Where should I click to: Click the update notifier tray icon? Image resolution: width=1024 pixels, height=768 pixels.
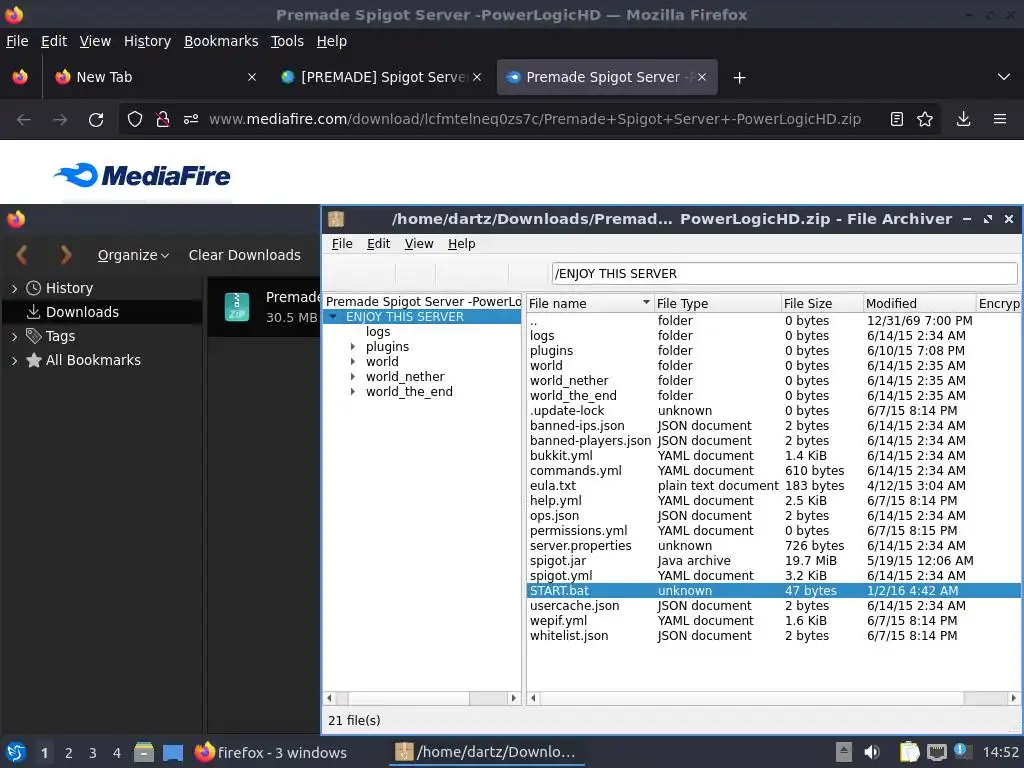(x=961, y=751)
